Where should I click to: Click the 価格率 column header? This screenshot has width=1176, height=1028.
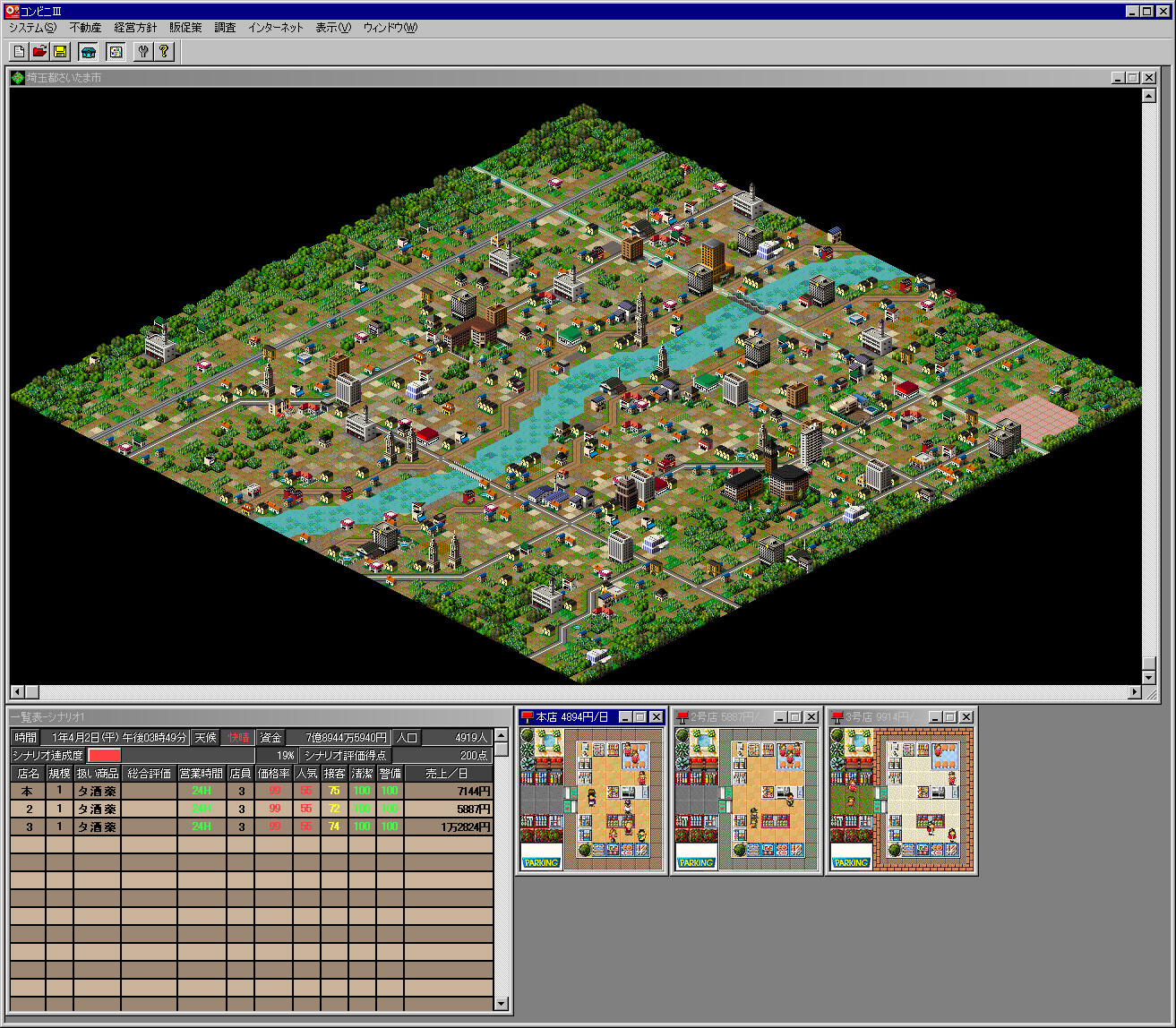[x=274, y=773]
